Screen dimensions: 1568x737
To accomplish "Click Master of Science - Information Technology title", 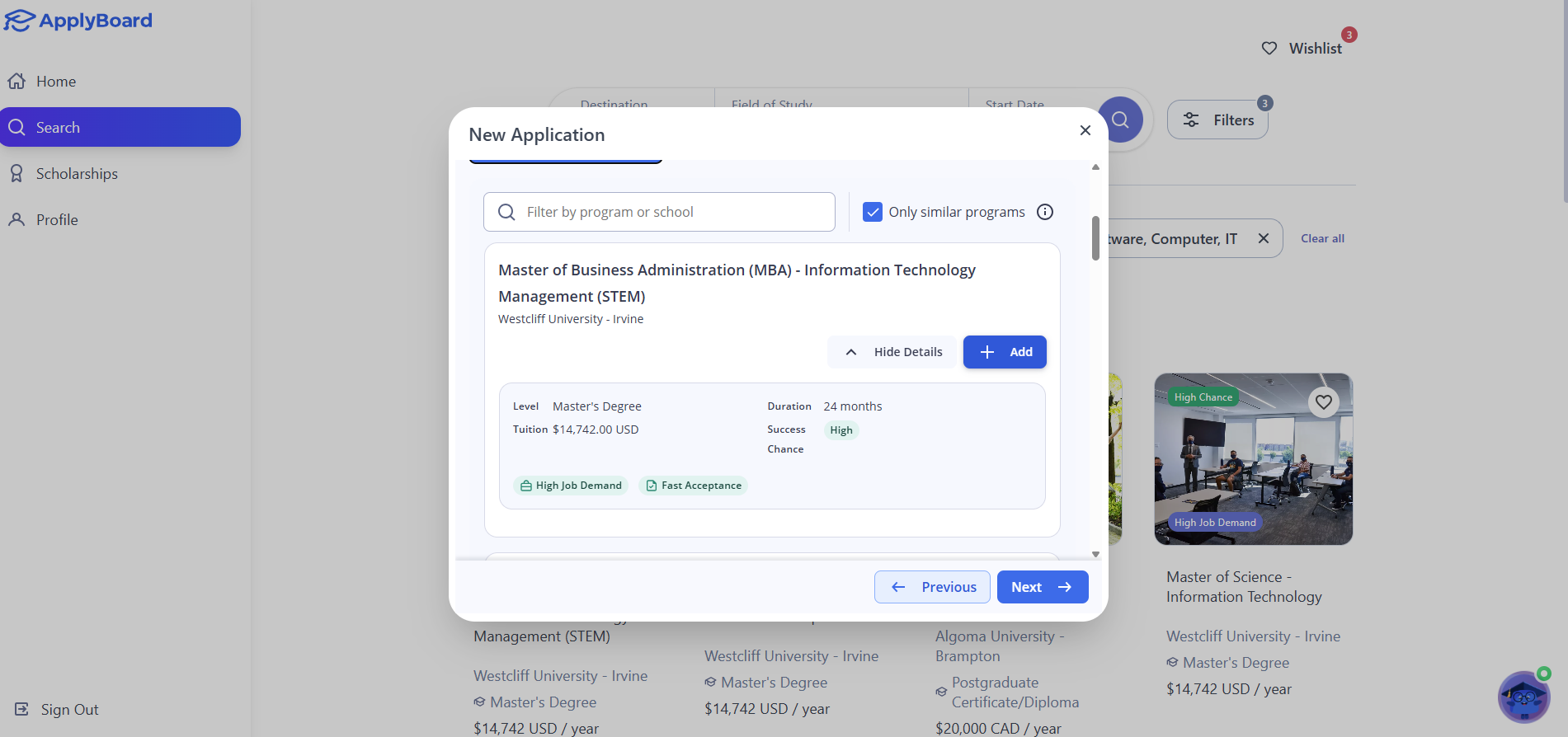I will pos(1244,587).
